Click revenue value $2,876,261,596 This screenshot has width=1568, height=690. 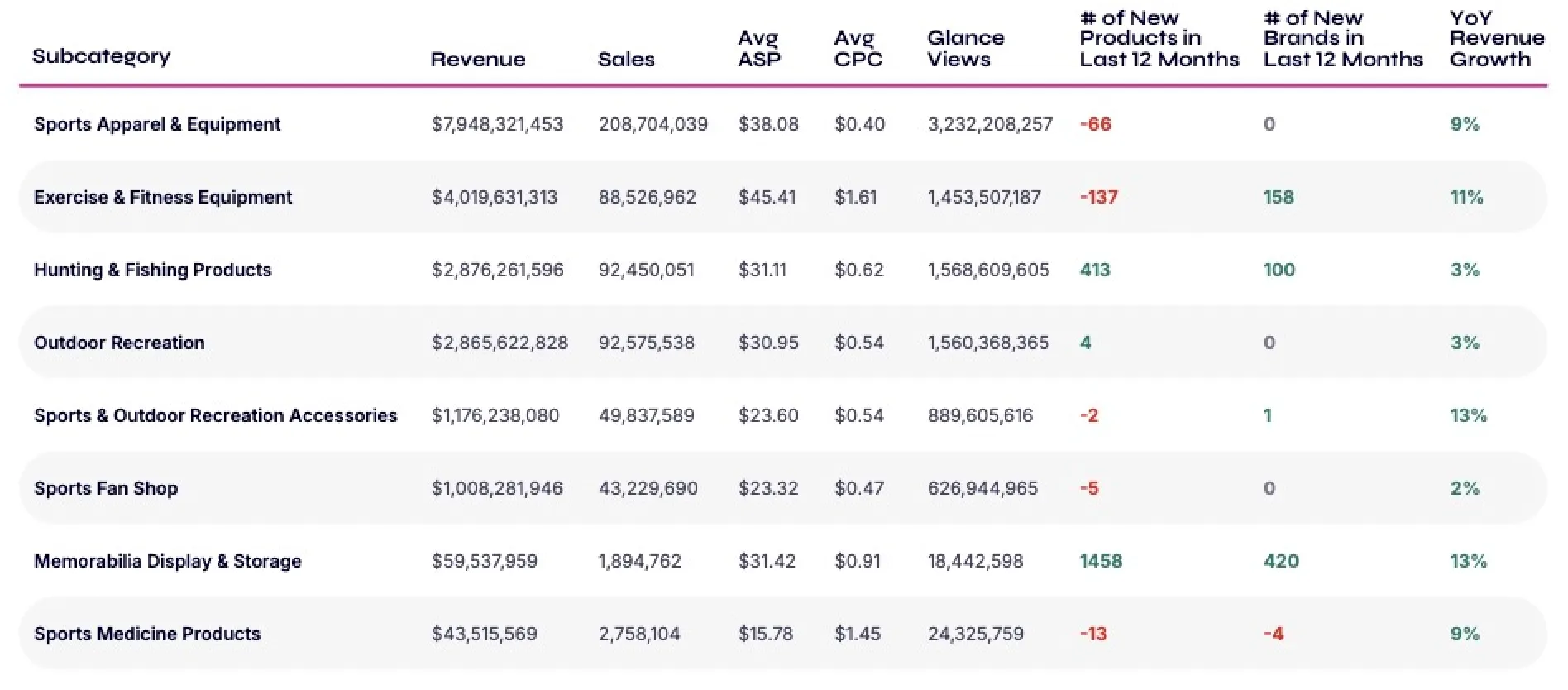[497, 270]
